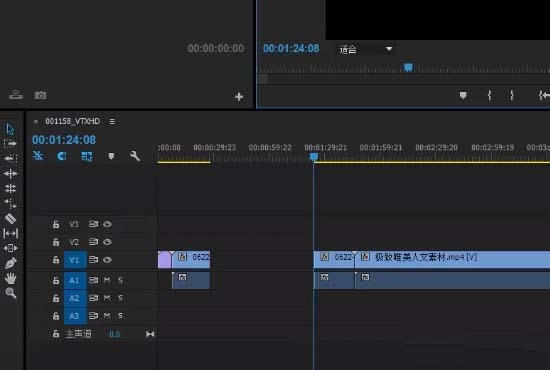Toggle sync lock on track V3
This screenshot has height=370, width=550.
(x=93, y=224)
